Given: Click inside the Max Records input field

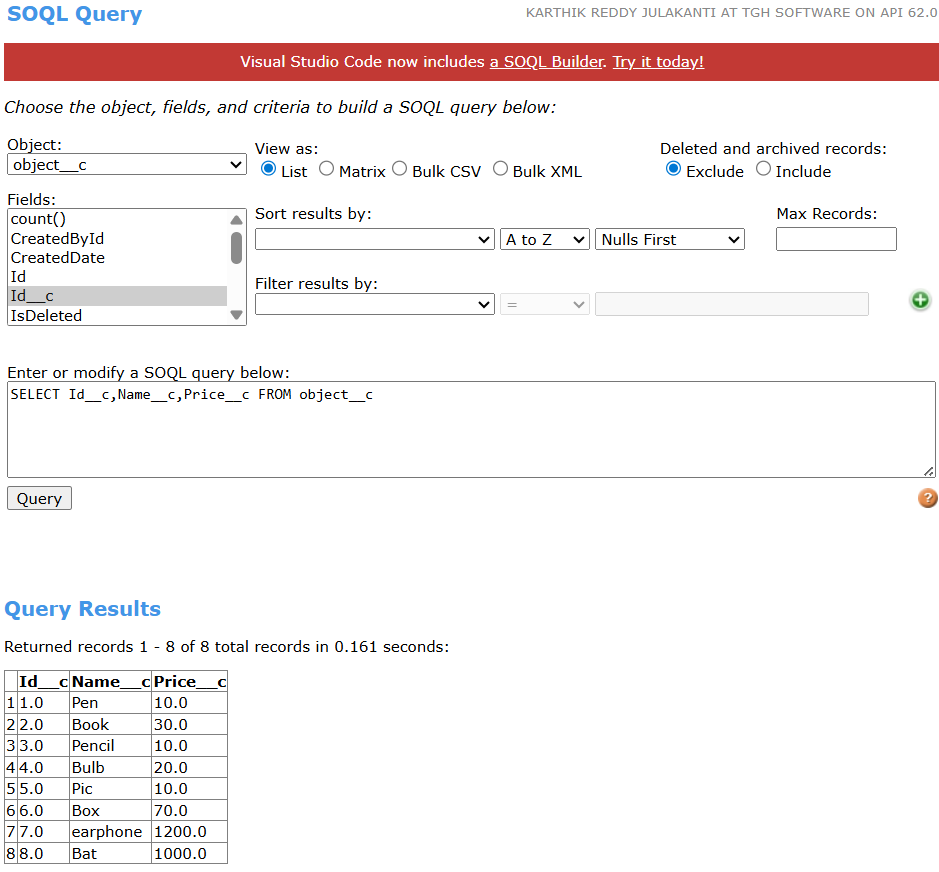Looking at the screenshot, I should (x=836, y=239).
